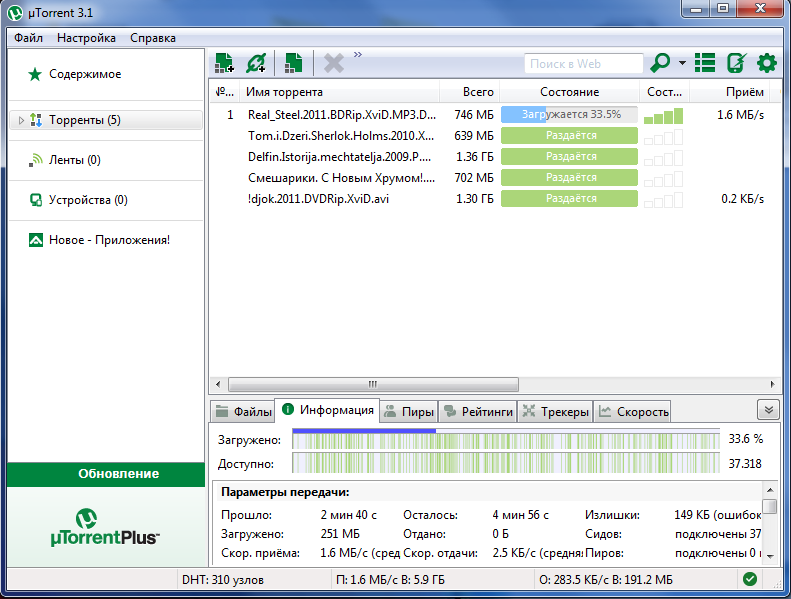The height and width of the screenshot is (599, 791).
Task: Sort by 'Имя торрента' column header
Action: [340, 92]
